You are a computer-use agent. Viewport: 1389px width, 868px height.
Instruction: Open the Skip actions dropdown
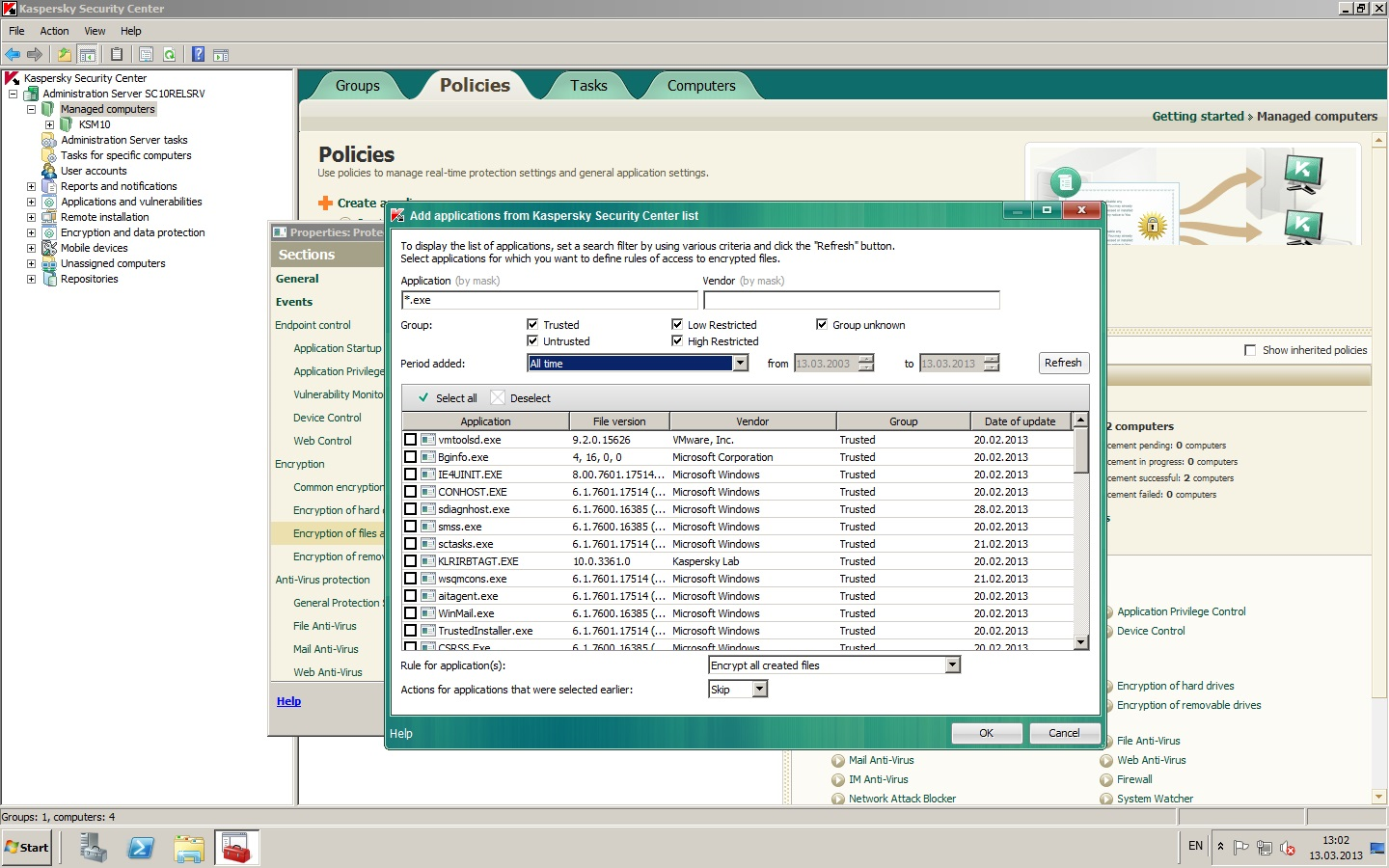click(x=760, y=690)
